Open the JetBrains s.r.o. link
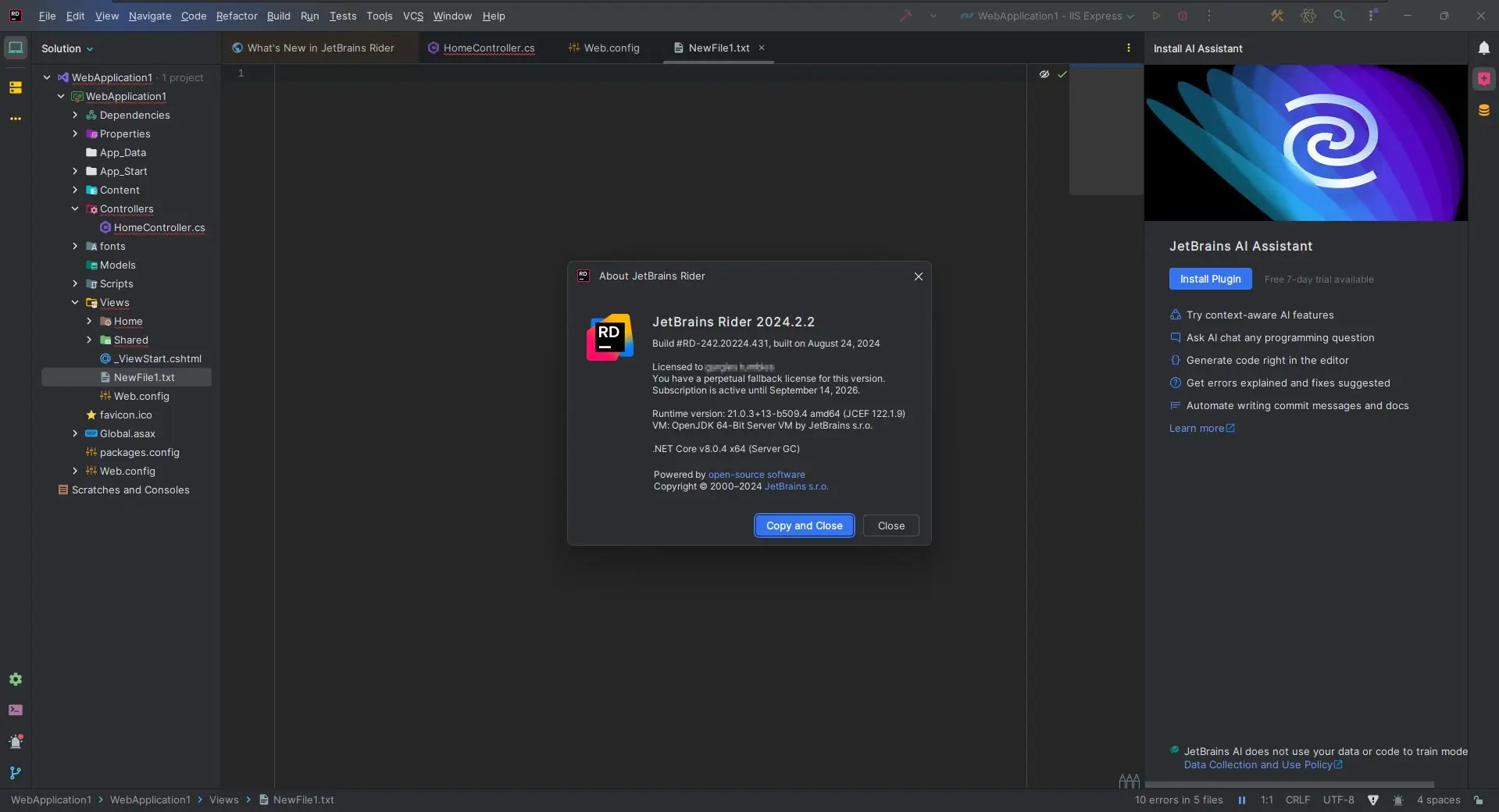 point(796,486)
